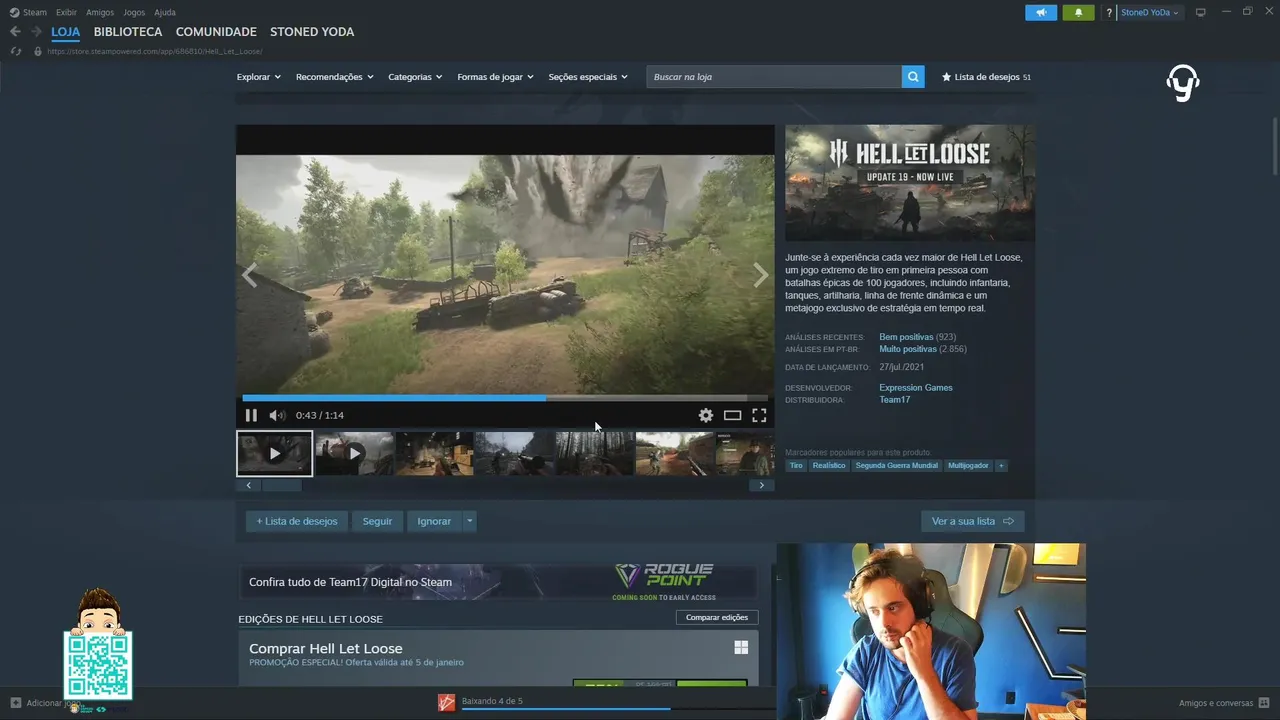Click the Realístico tag
Screen dimensions: 1280x720
829,466
